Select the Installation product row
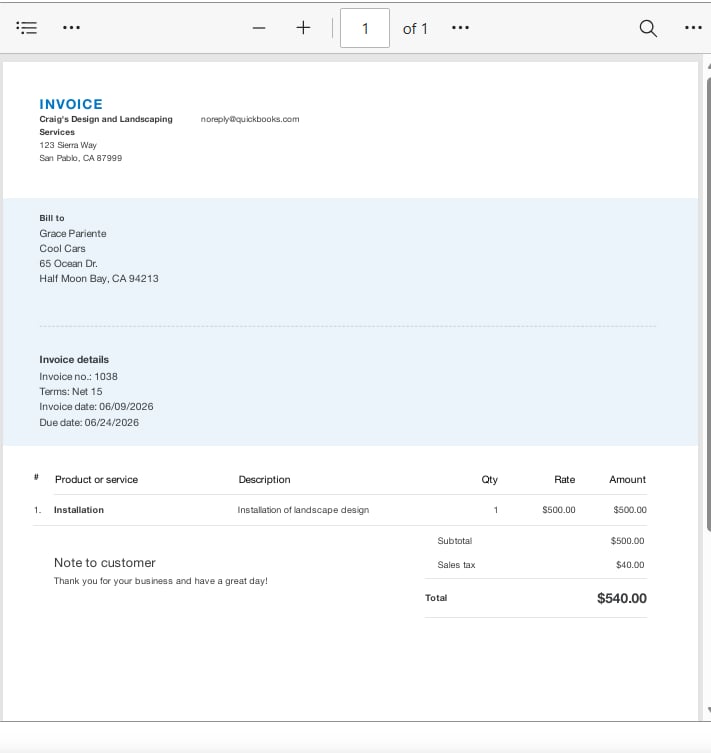The image size is (711, 753). coord(340,510)
